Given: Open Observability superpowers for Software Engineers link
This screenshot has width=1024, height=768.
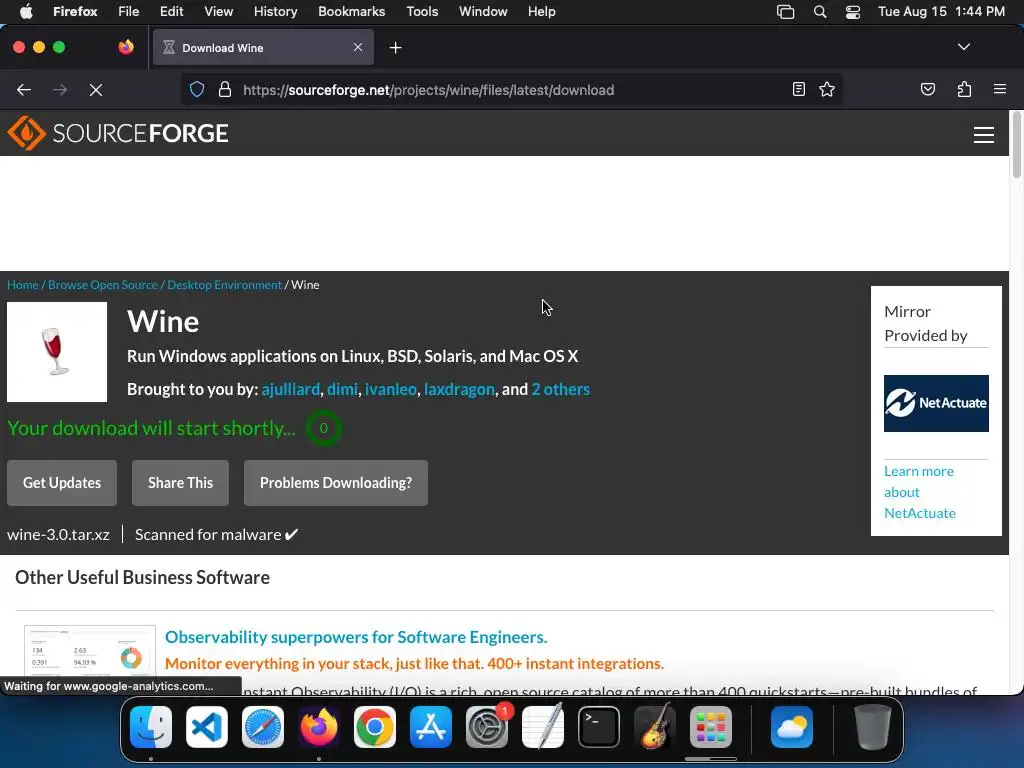Looking at the screenshot, I should click(x=356, y=637).
